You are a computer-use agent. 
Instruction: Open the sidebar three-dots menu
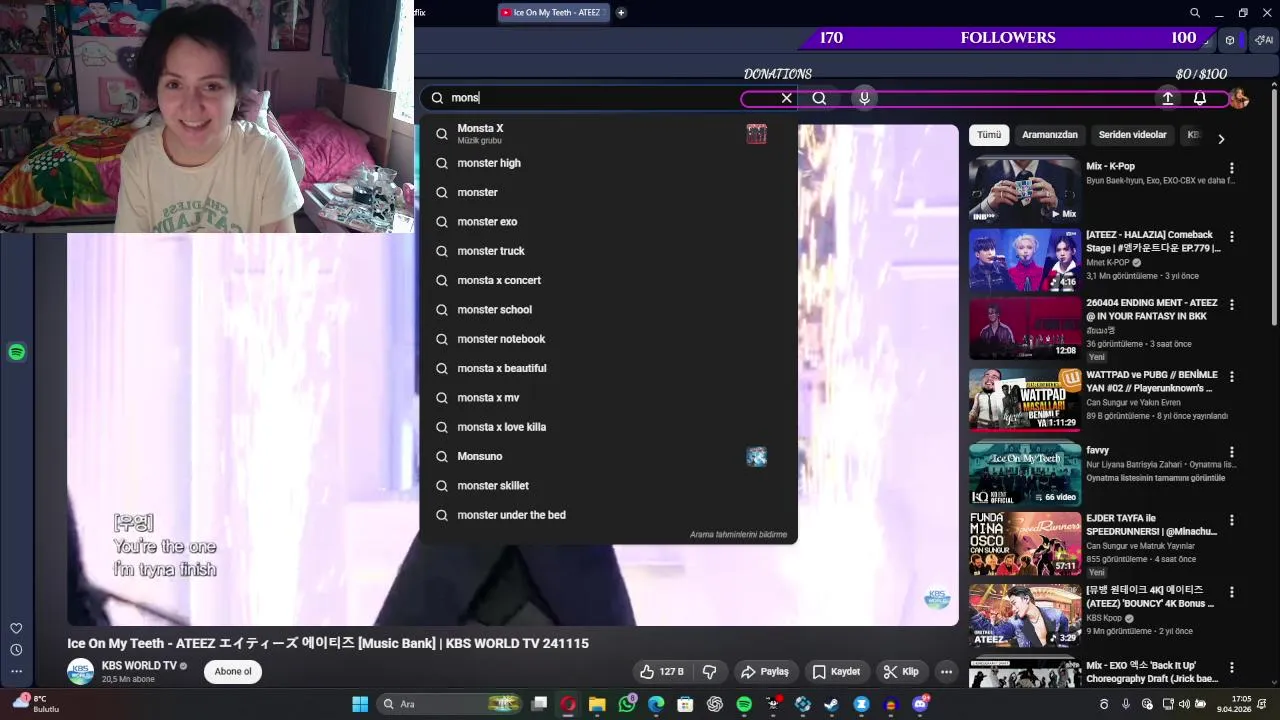tap(16, 671)
